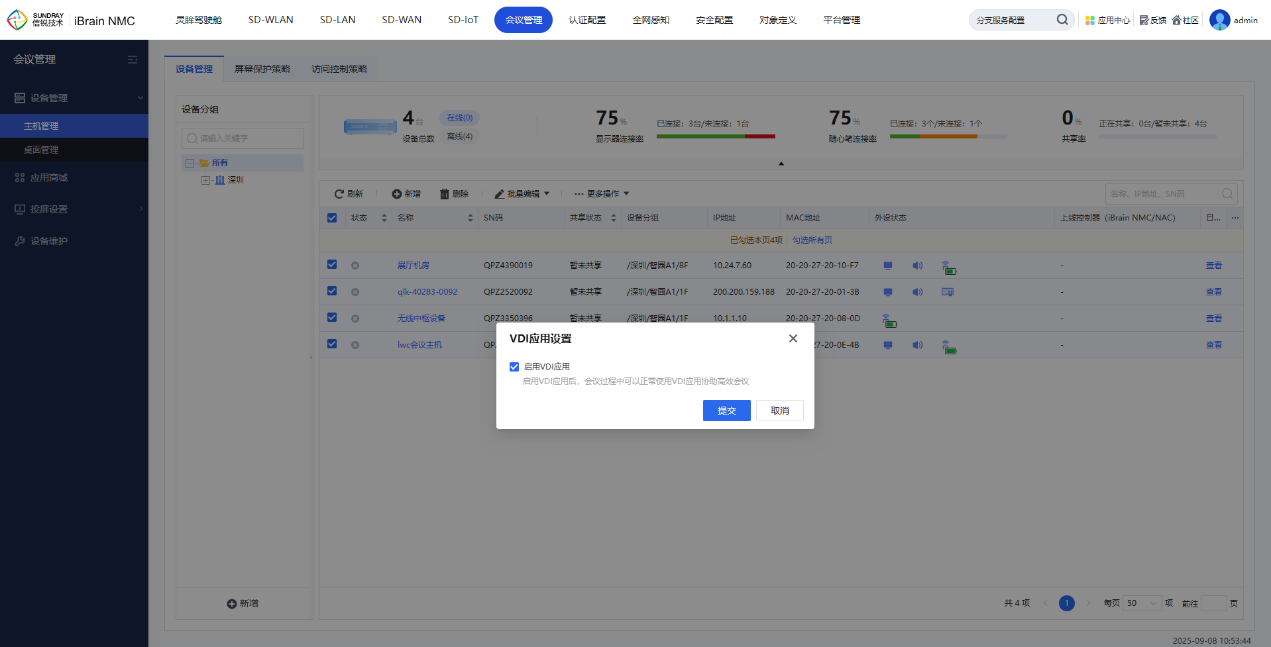Click the 删除 trash icon in toolbar
The width and height of the screenshot is (1271, 647).
pyautogui.click(x=445, y=193)
